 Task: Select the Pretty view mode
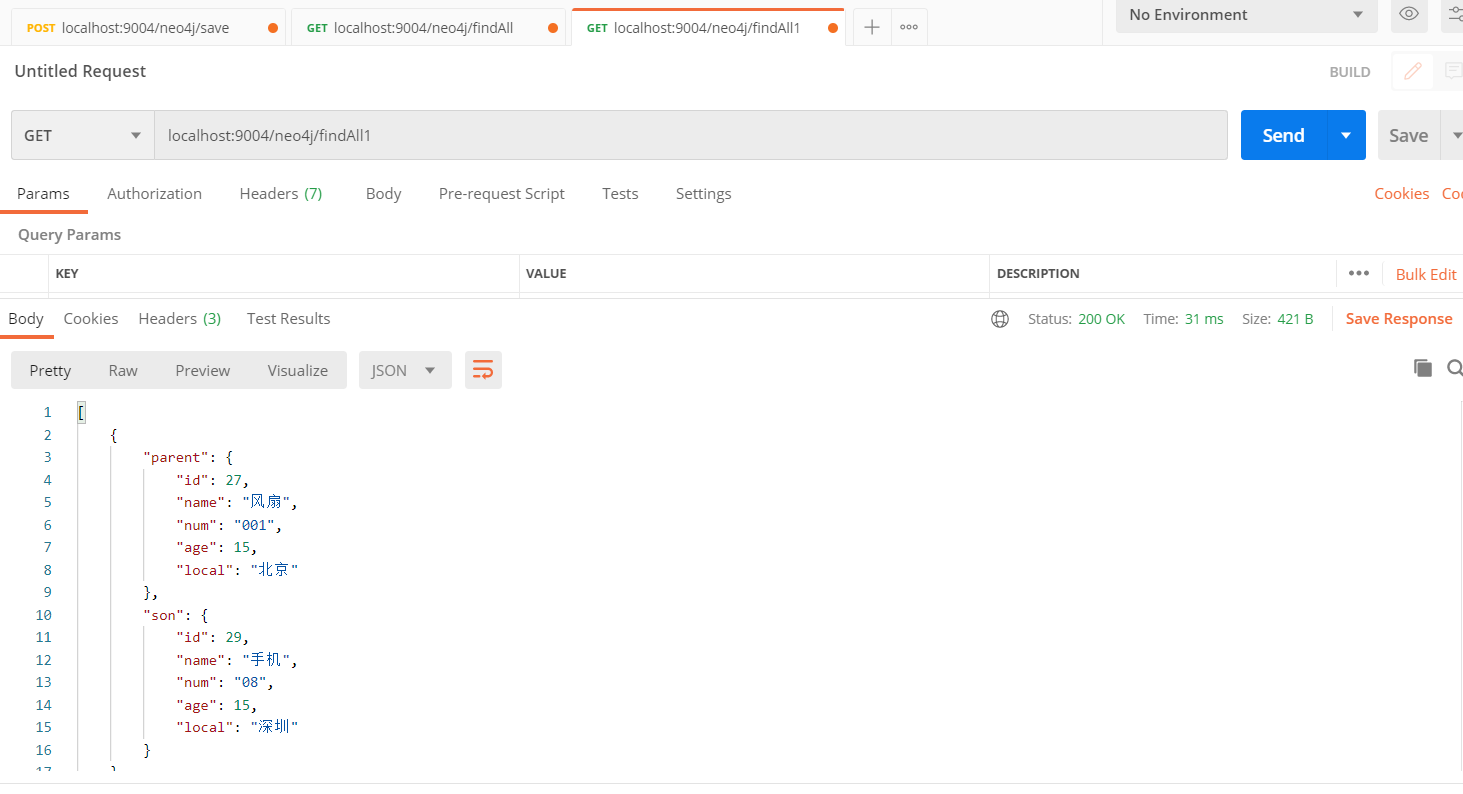pyautogui.click(x=50, y=370)
